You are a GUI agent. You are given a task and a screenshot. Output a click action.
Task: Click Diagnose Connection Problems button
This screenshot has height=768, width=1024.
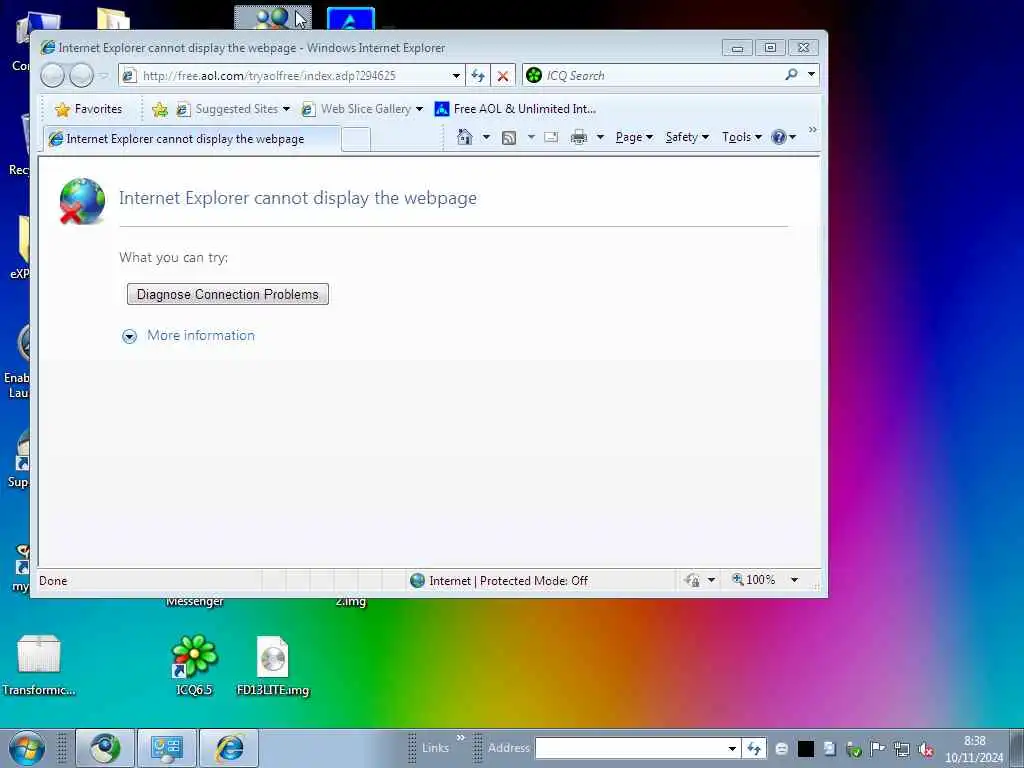tap(228, 294)
